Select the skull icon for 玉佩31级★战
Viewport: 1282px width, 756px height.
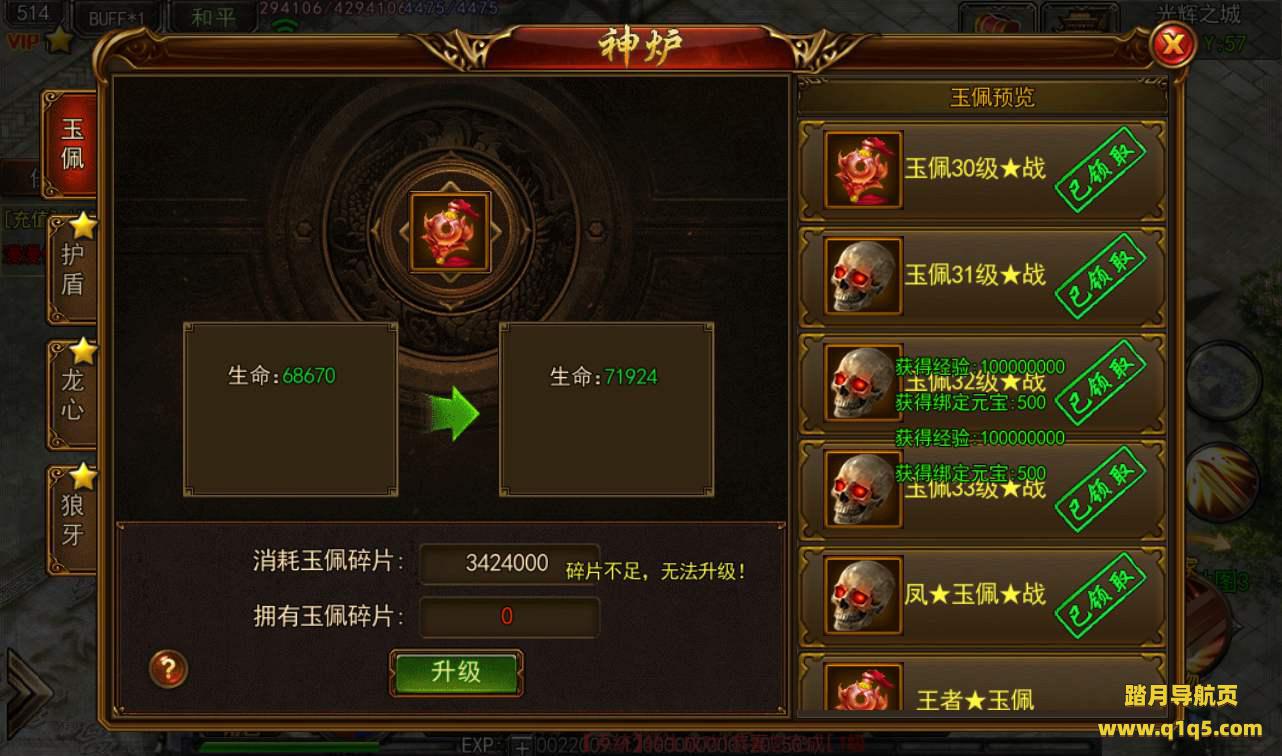coord(863,276)
